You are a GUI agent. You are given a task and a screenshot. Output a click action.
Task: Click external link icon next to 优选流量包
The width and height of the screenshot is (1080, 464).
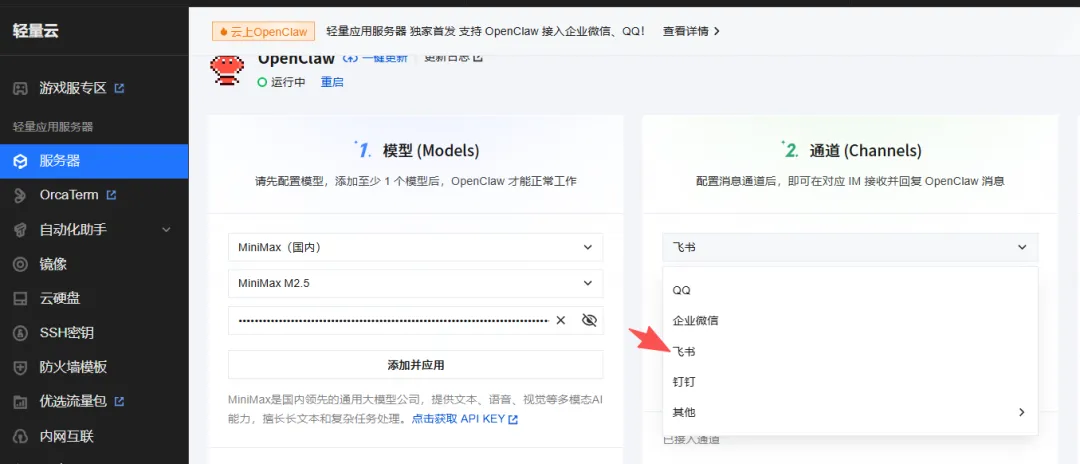(120, 401)
